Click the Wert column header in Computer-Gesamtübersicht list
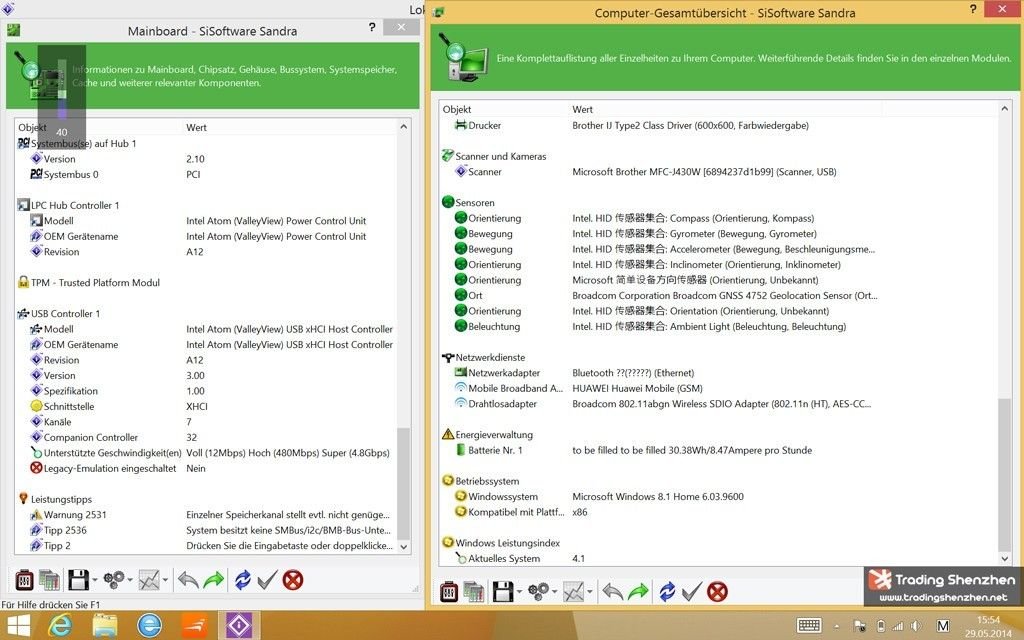This screenshot has height=640, width=1024. tap(583, 109)
